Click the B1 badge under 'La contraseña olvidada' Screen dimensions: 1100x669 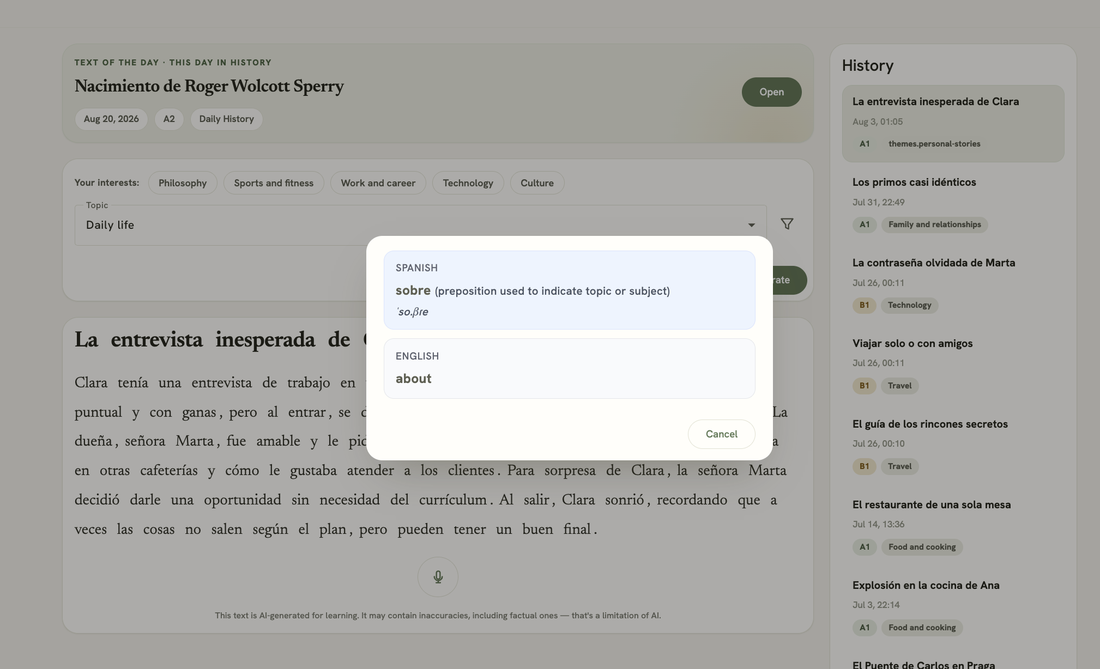(x=864, y=305)
